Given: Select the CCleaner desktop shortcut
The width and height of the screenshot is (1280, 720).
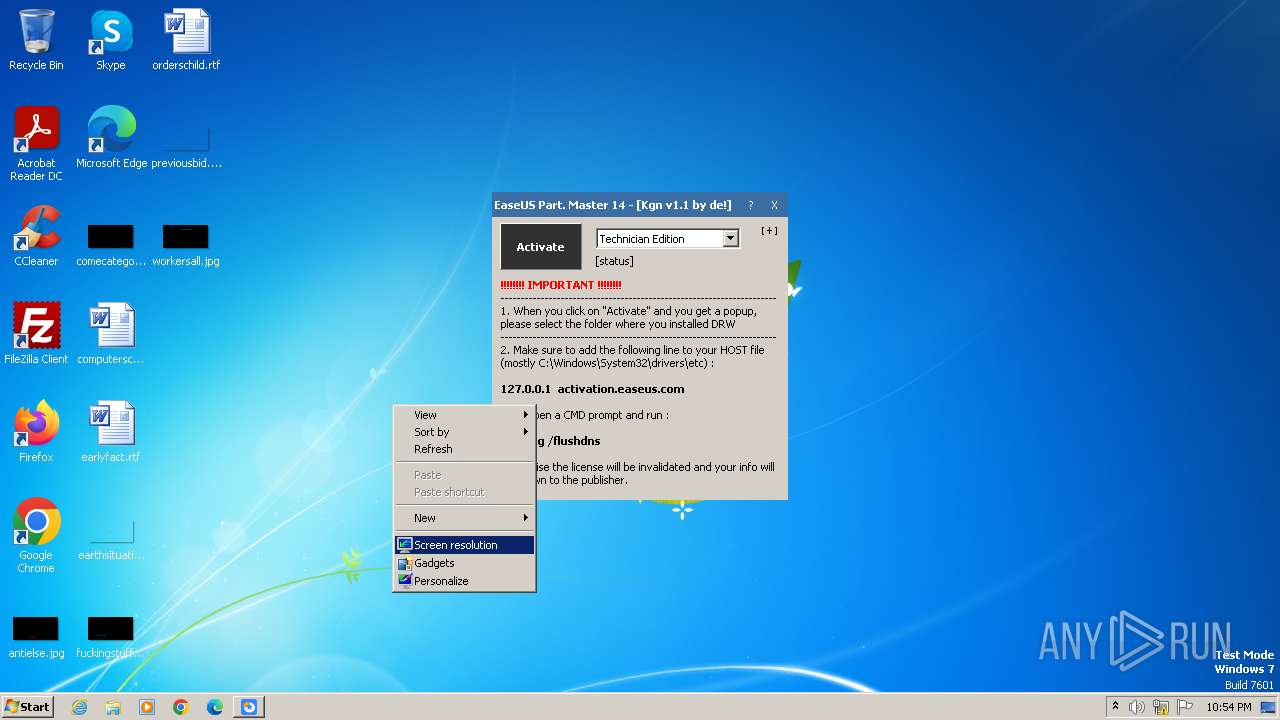Looking at the screenshot, I should pyautogui.click(x=36, y=236).
